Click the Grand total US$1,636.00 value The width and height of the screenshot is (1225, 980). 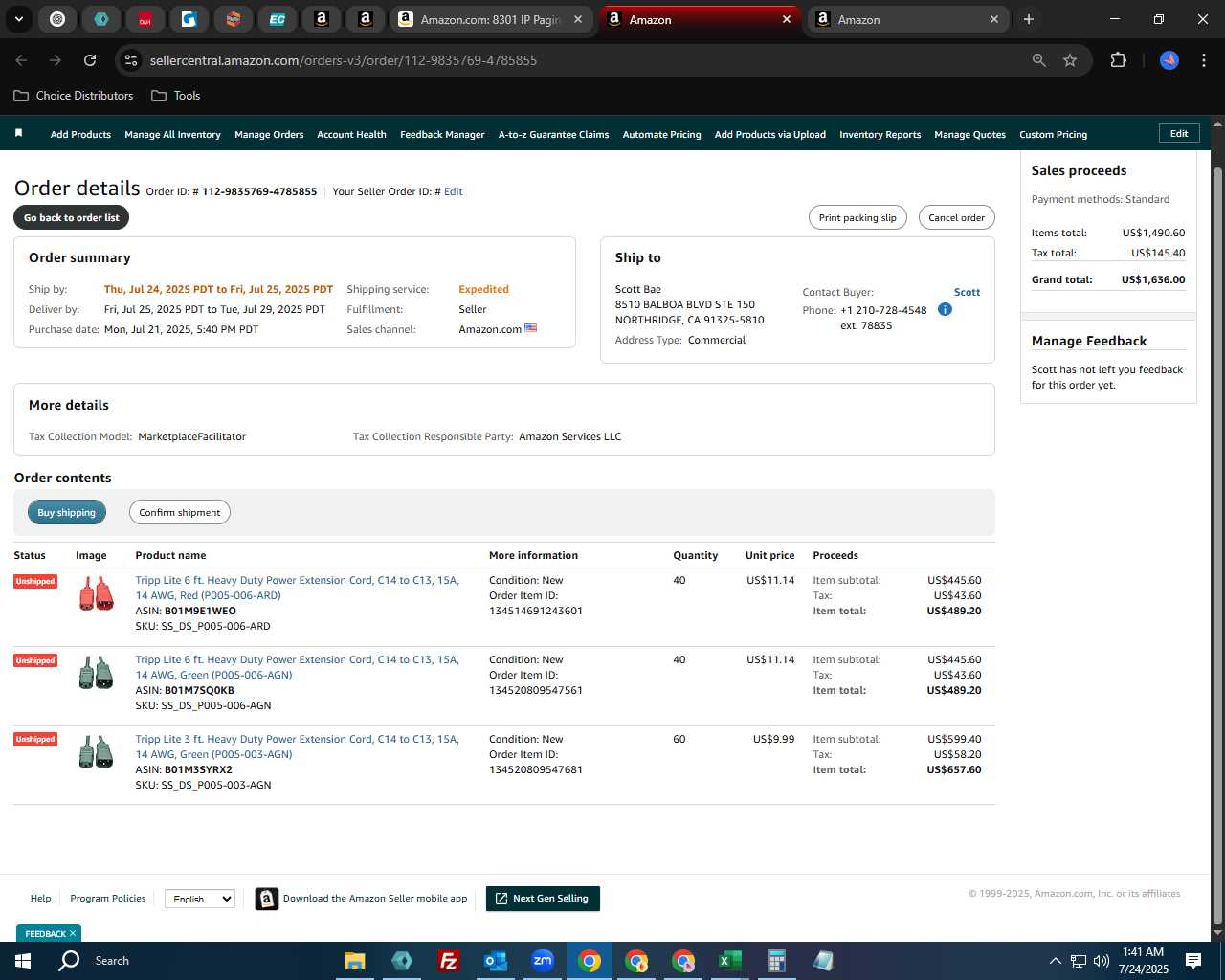(1153, 279)
